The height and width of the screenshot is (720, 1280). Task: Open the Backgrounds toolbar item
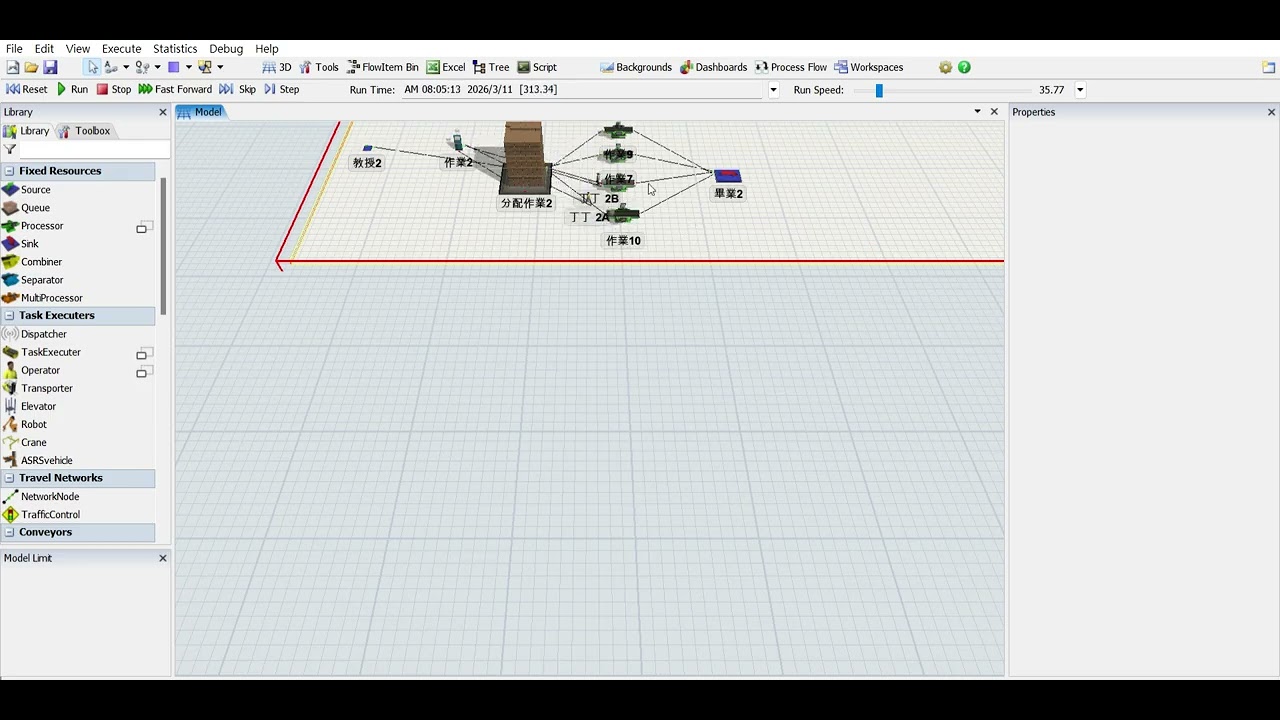(x=636, y=67)
